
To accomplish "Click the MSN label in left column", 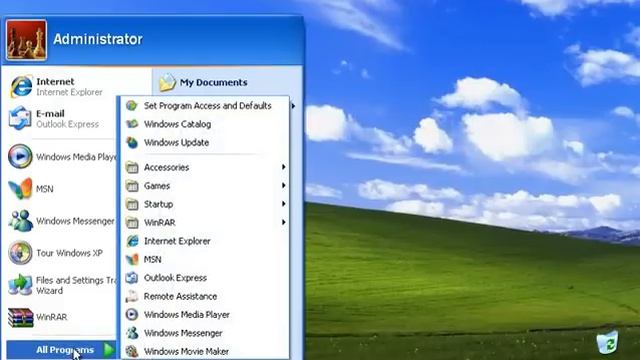I will [x=44, y=189].
